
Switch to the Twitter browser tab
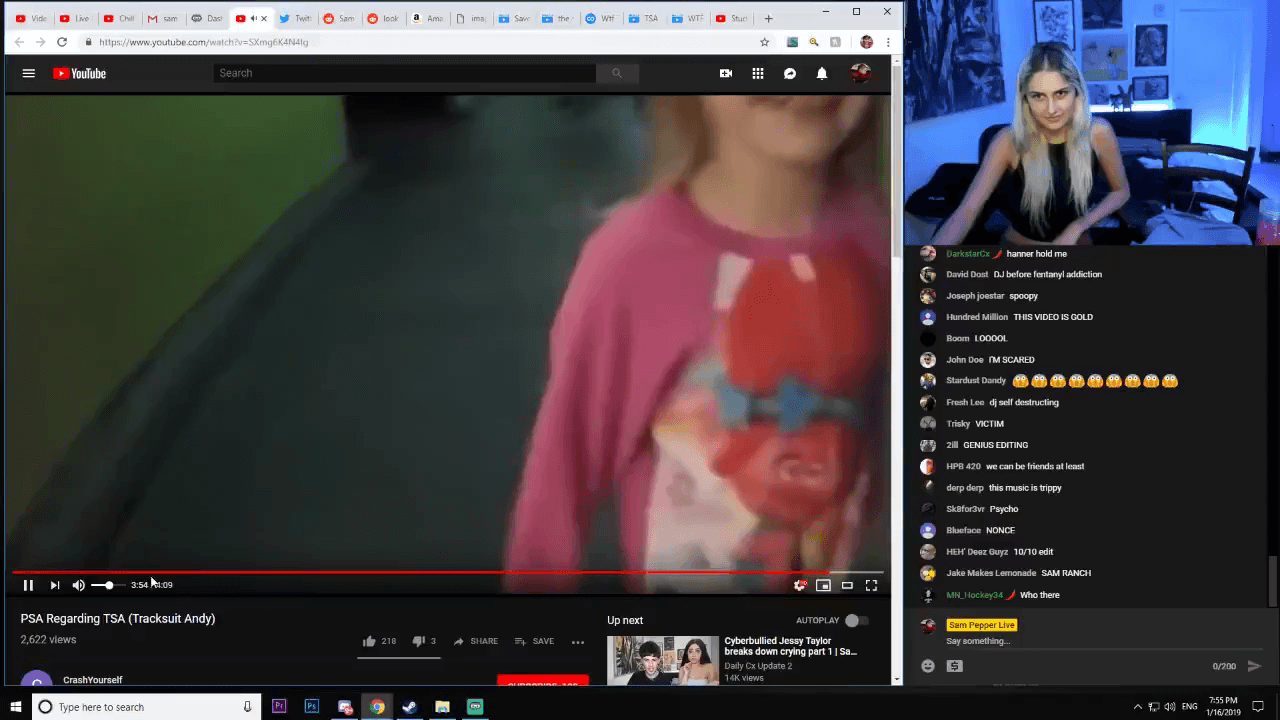pos(295,18)
